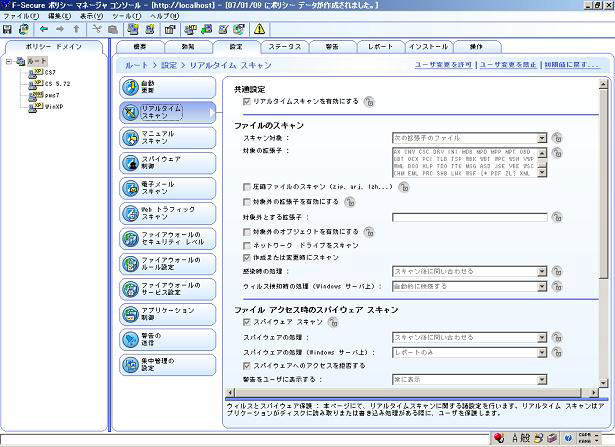Screen dimensions: 615x447
Task: Open ファイアウォールのサービス設定 page
Action: point(167,289)
